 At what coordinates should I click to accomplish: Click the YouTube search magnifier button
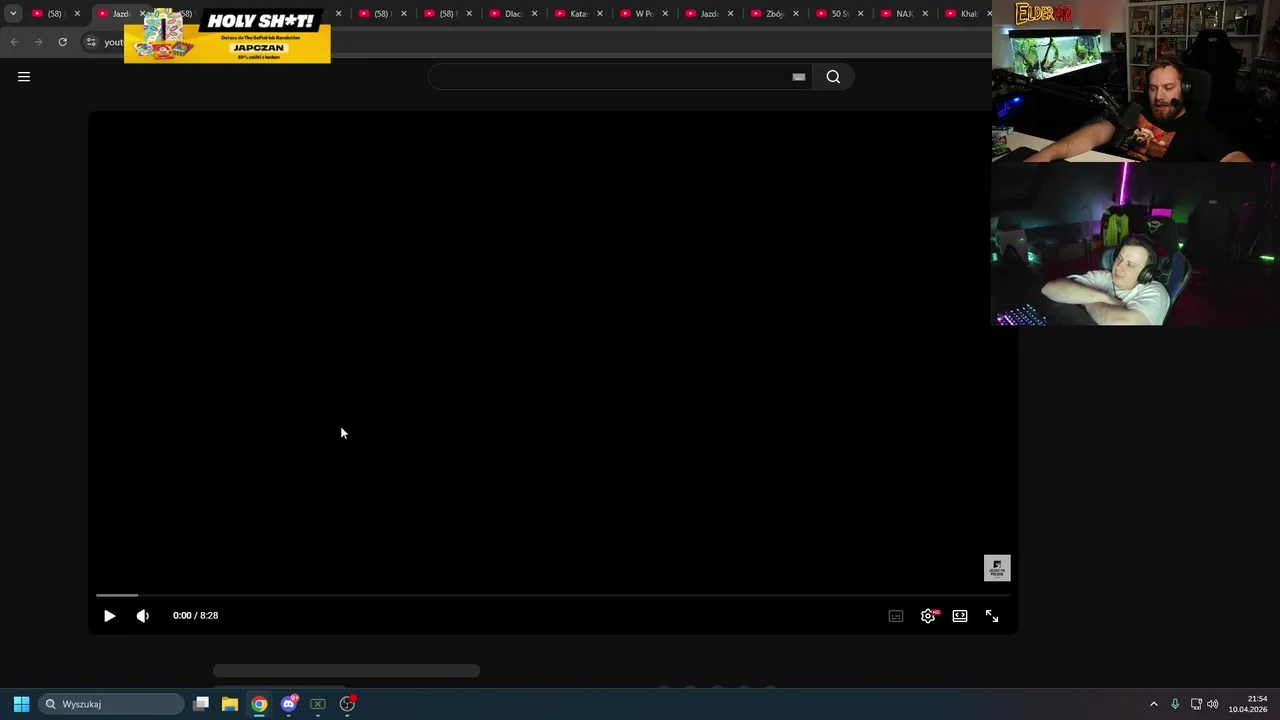point(833,77)
